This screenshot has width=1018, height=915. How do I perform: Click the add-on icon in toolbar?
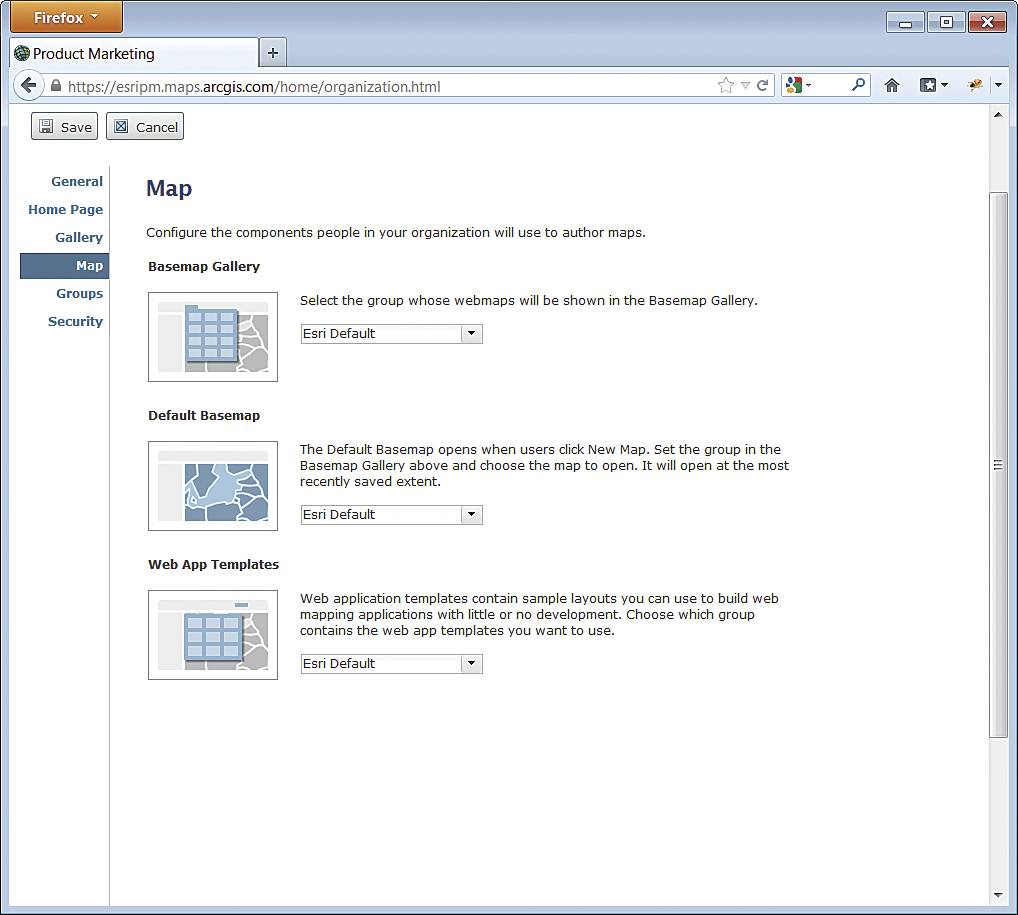[975, 85]
